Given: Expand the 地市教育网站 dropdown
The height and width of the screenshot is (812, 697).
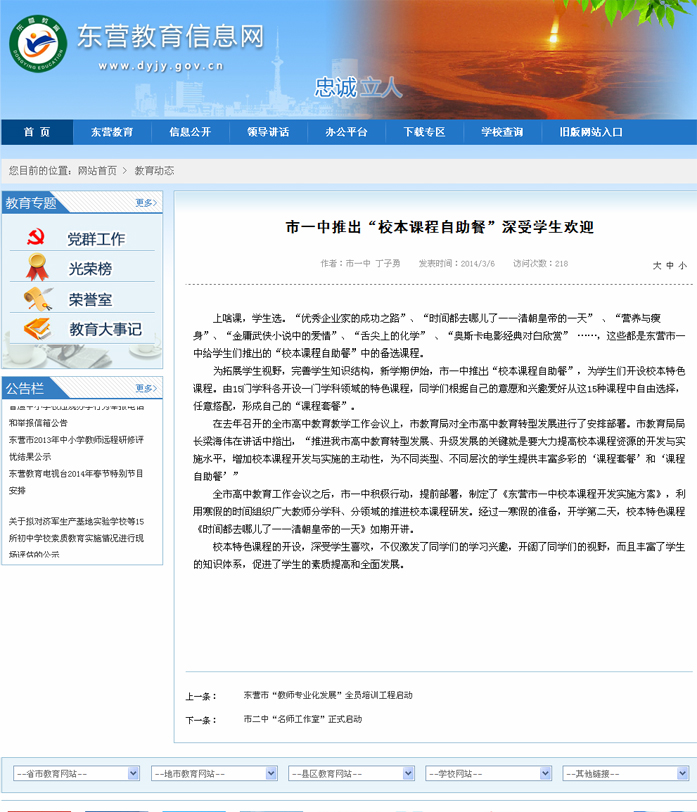Looking at the screenshot, I should pos(214,773).
